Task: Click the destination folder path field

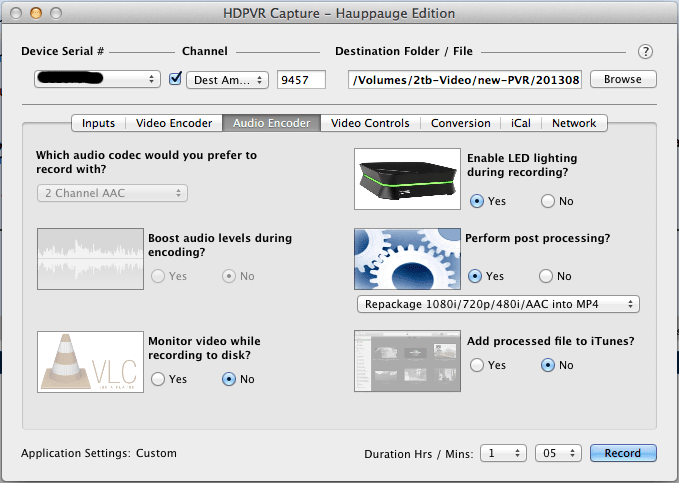Action: pos(465,80)
